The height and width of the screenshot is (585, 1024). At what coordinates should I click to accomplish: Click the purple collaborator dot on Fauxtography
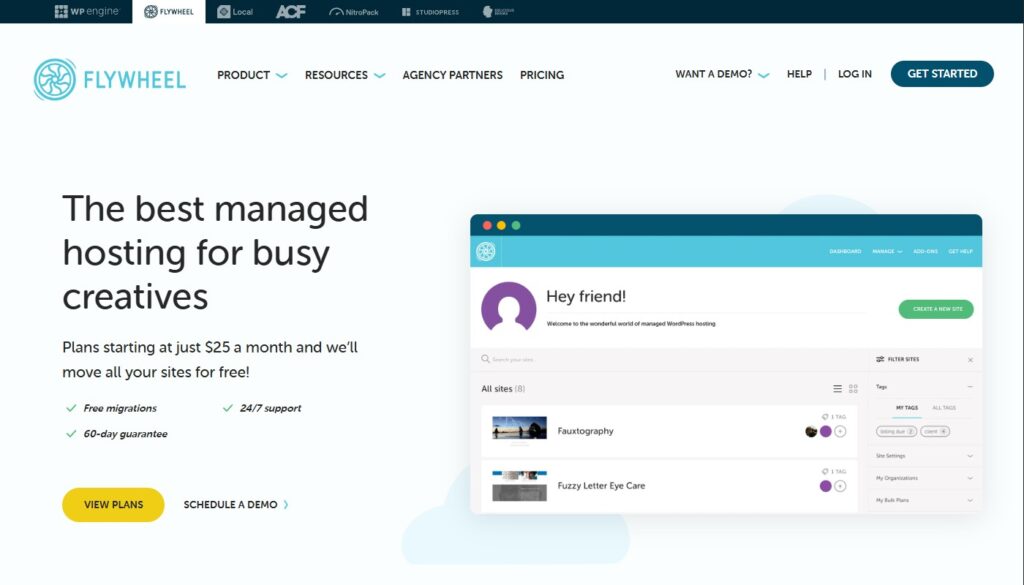click(x=825, y=432)
